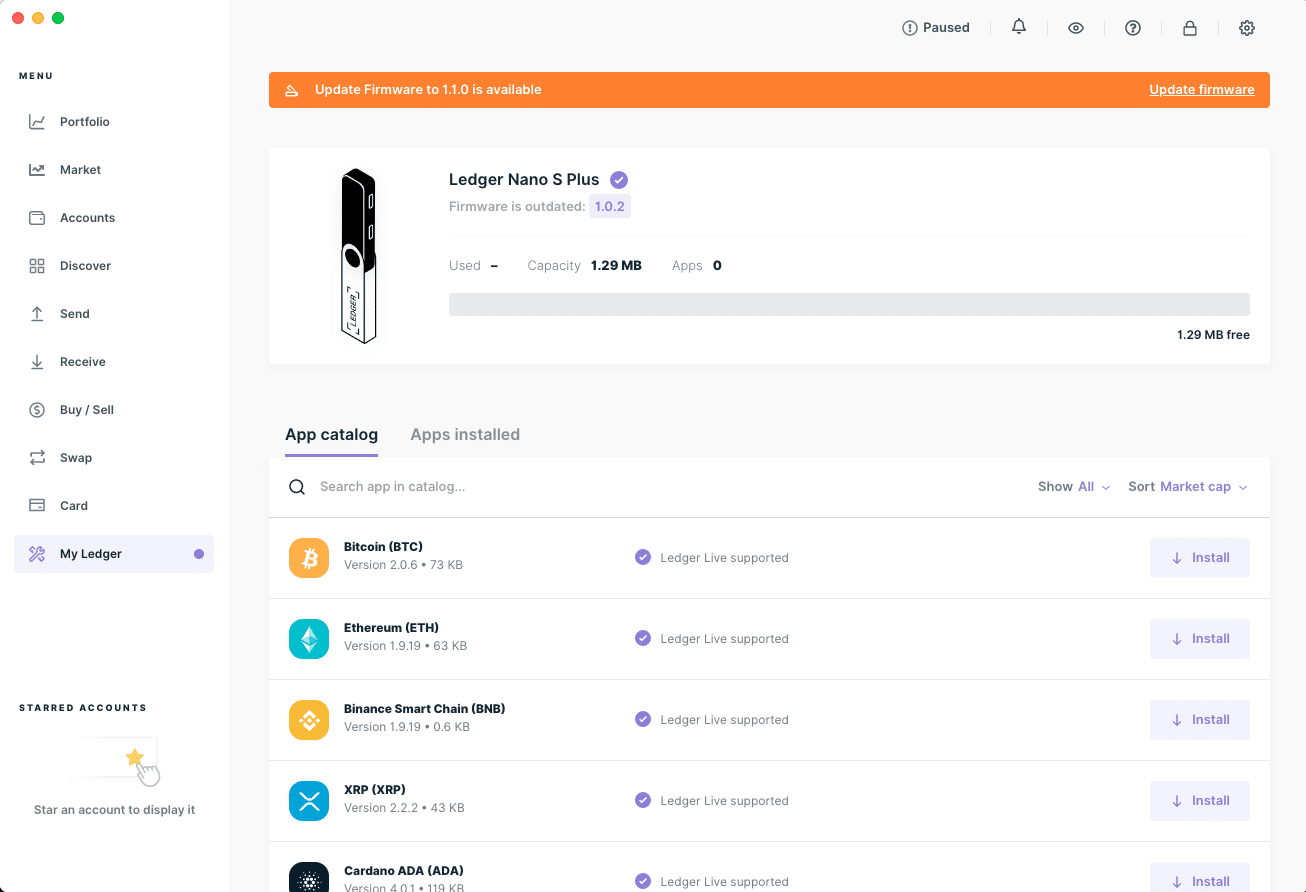Lock the app with padlock icon
Image resolution: width=1306 pixels, height=892 pixels.
click(1190, 28)
